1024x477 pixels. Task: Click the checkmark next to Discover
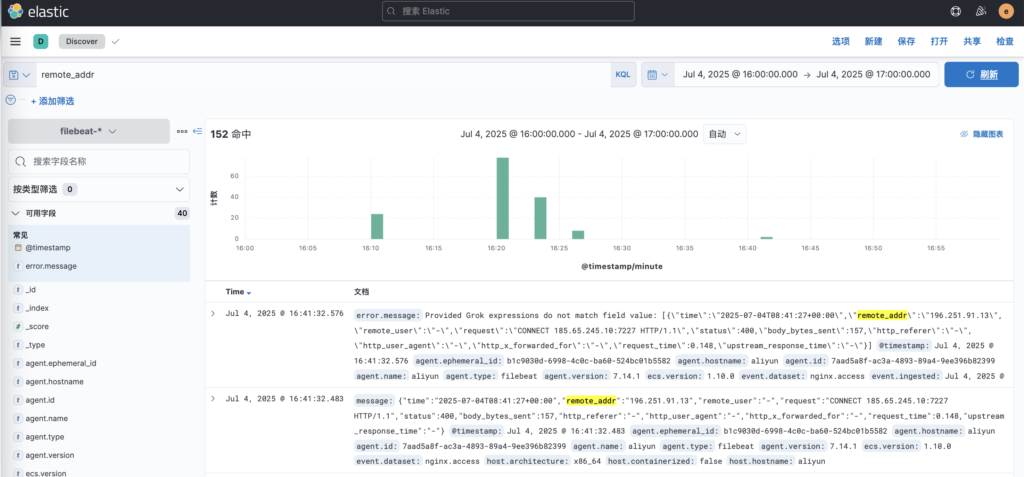pos(116,41)
